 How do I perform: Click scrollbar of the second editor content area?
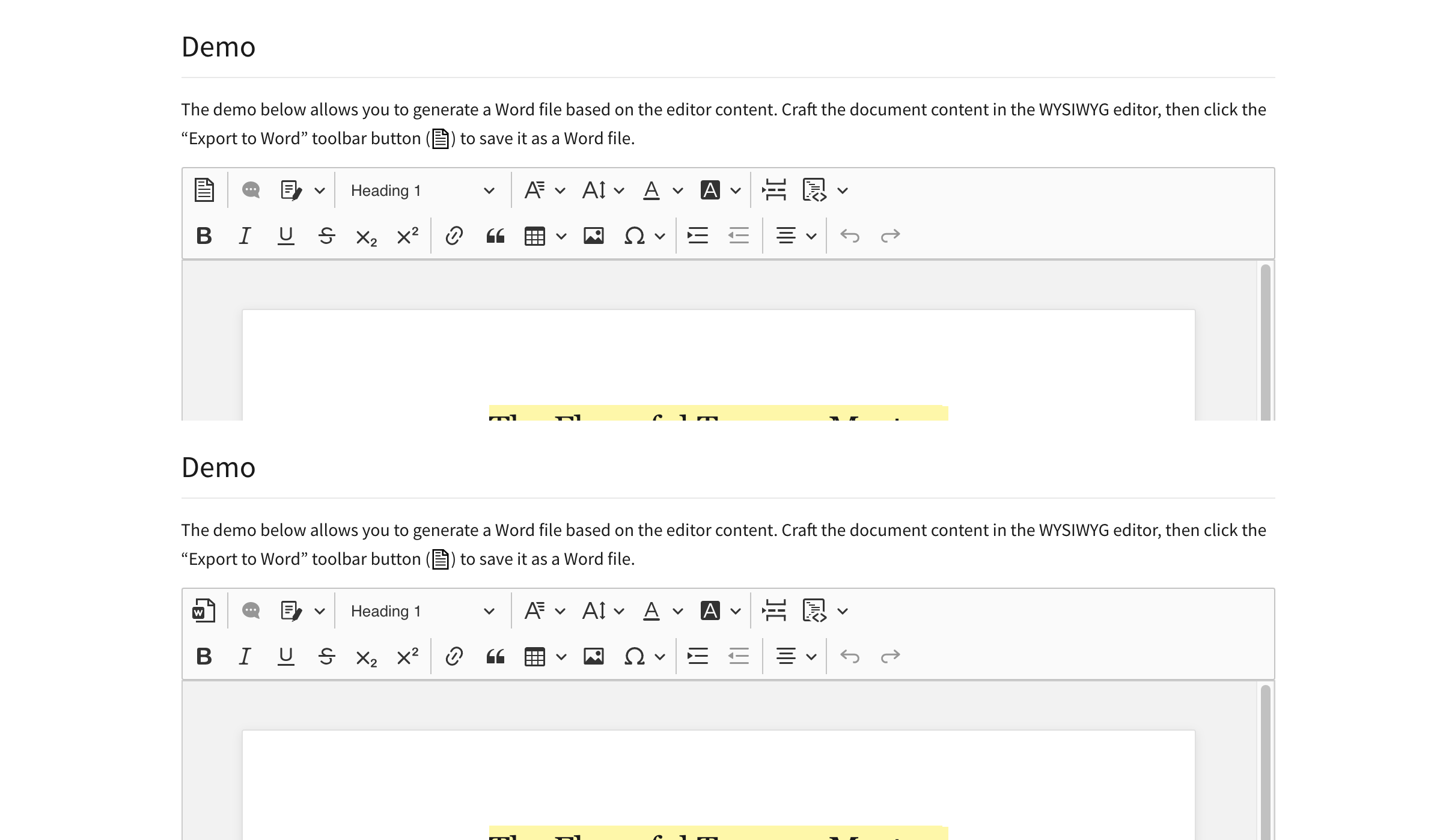point(1265,762)
